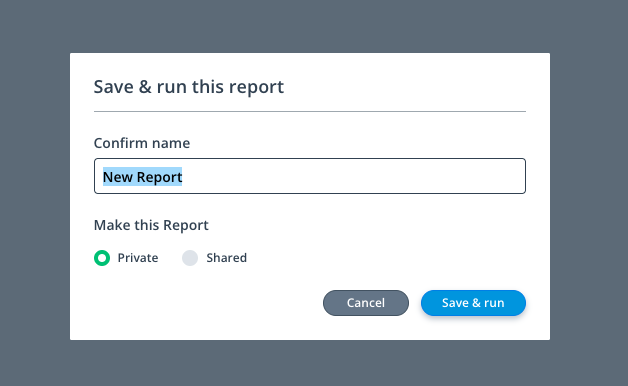
Task: Click the Private option label text
Action: pos(138,258)
